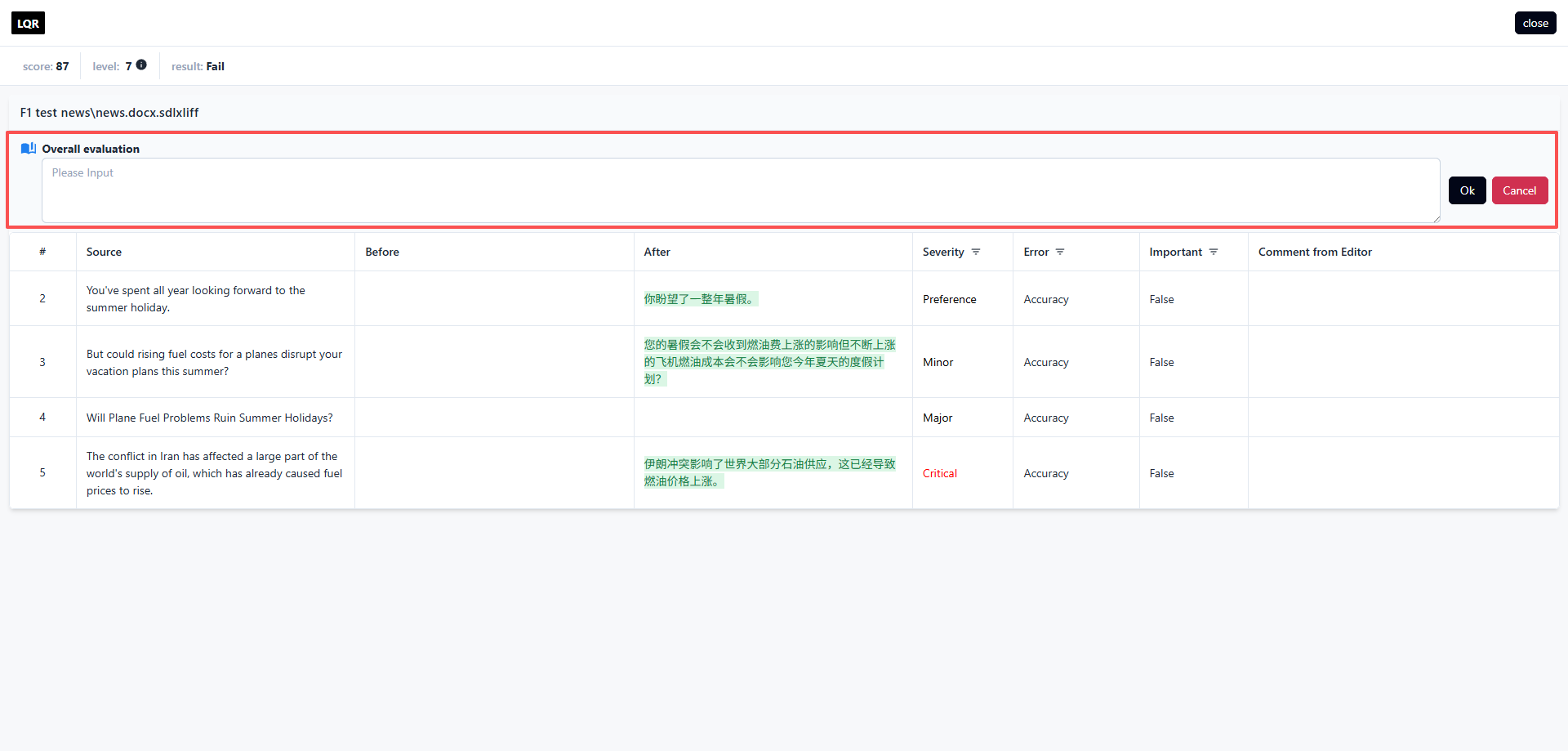Cancel the overall evaluation input
The width and height of the screenshot is (1568, 751).
tap(1520, 190)
